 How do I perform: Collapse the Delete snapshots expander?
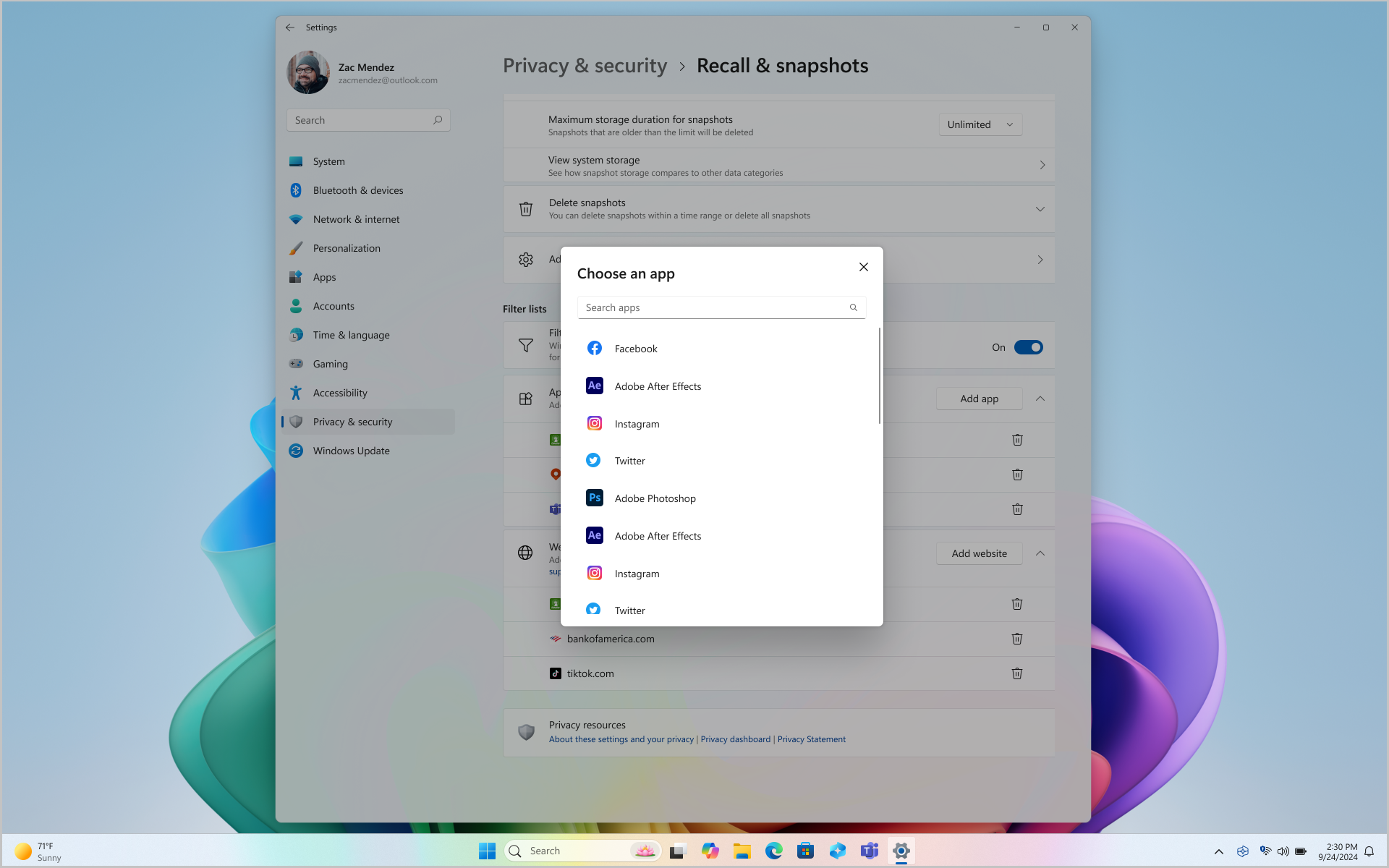click(1040, 209)
